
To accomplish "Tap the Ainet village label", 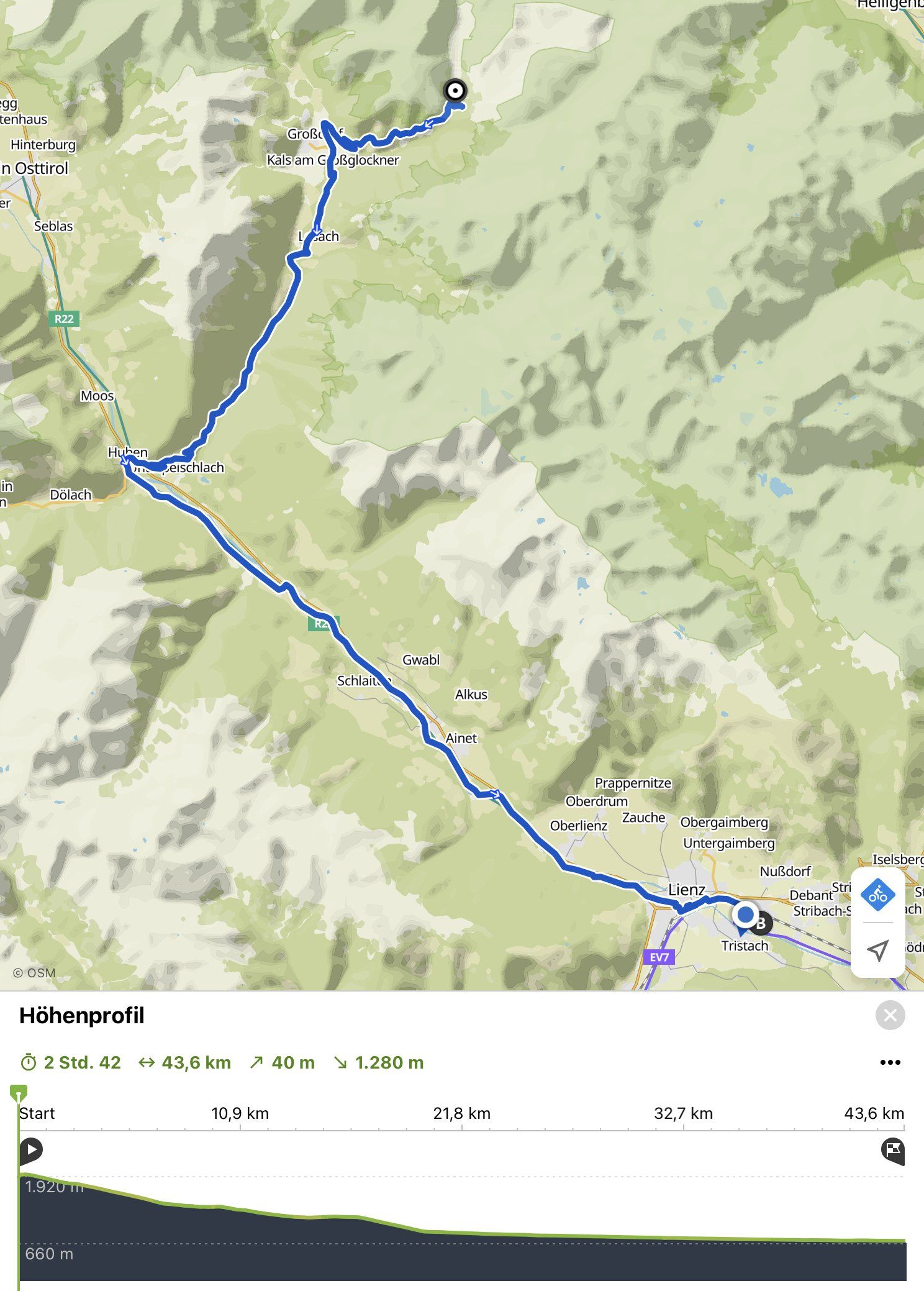I will (x=461, y=738).
